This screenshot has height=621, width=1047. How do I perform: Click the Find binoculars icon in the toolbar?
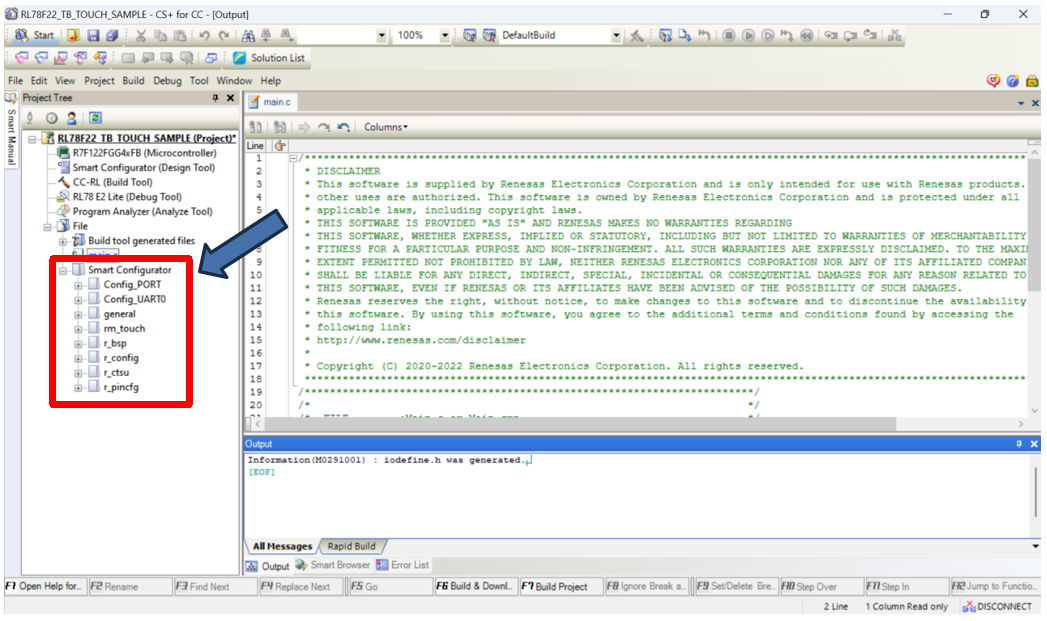(249, 35)
